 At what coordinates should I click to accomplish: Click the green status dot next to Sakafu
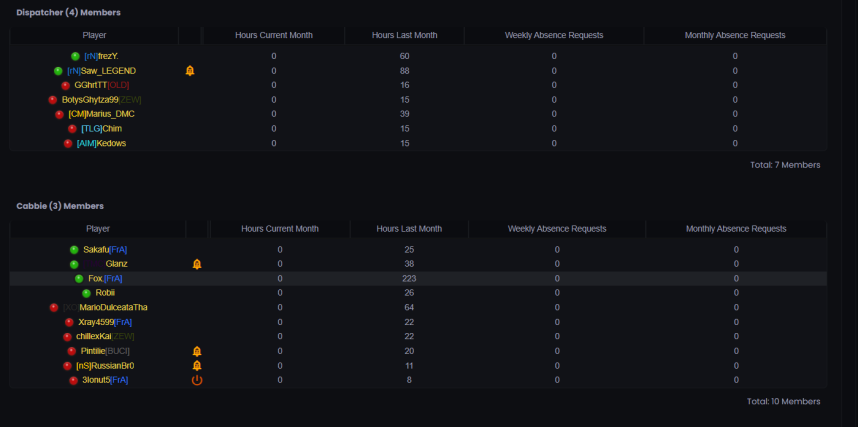tap(74, 250)
